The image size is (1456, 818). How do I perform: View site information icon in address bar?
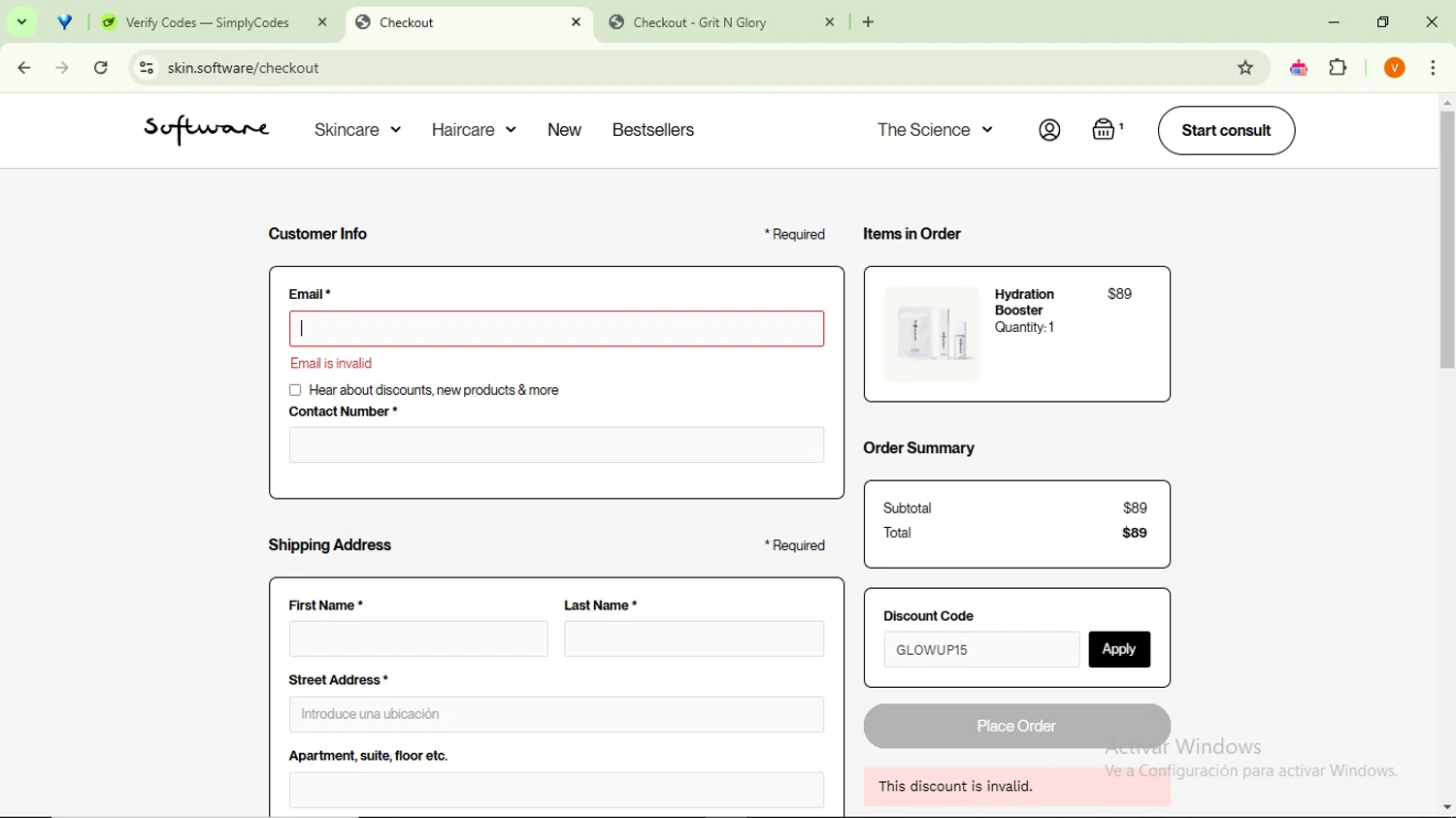pos(147,68)
